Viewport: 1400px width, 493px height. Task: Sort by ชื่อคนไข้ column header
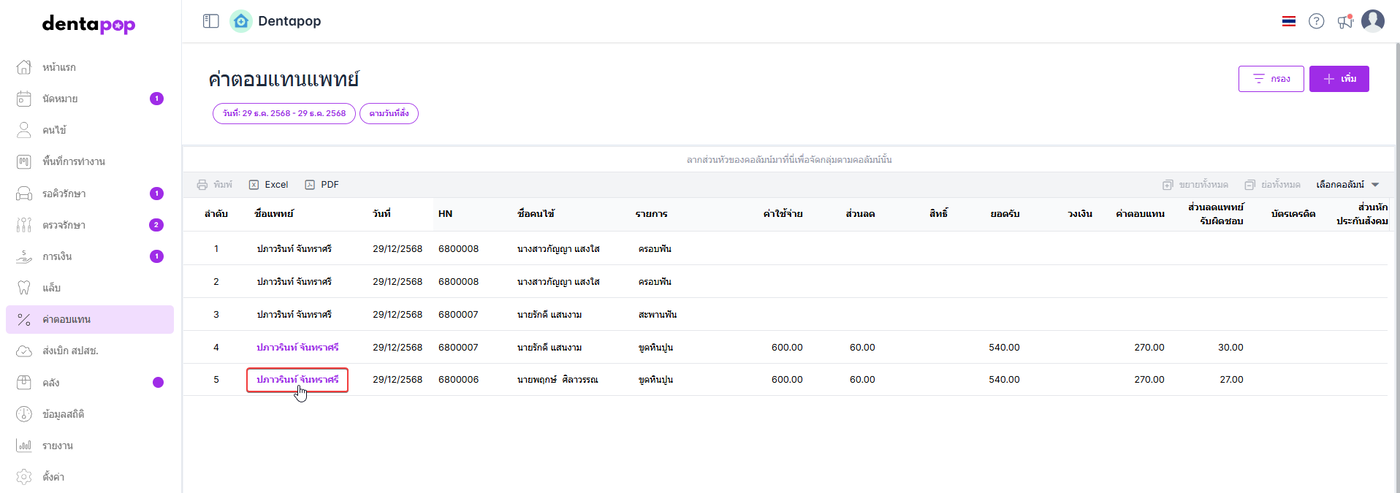(537, 214)
